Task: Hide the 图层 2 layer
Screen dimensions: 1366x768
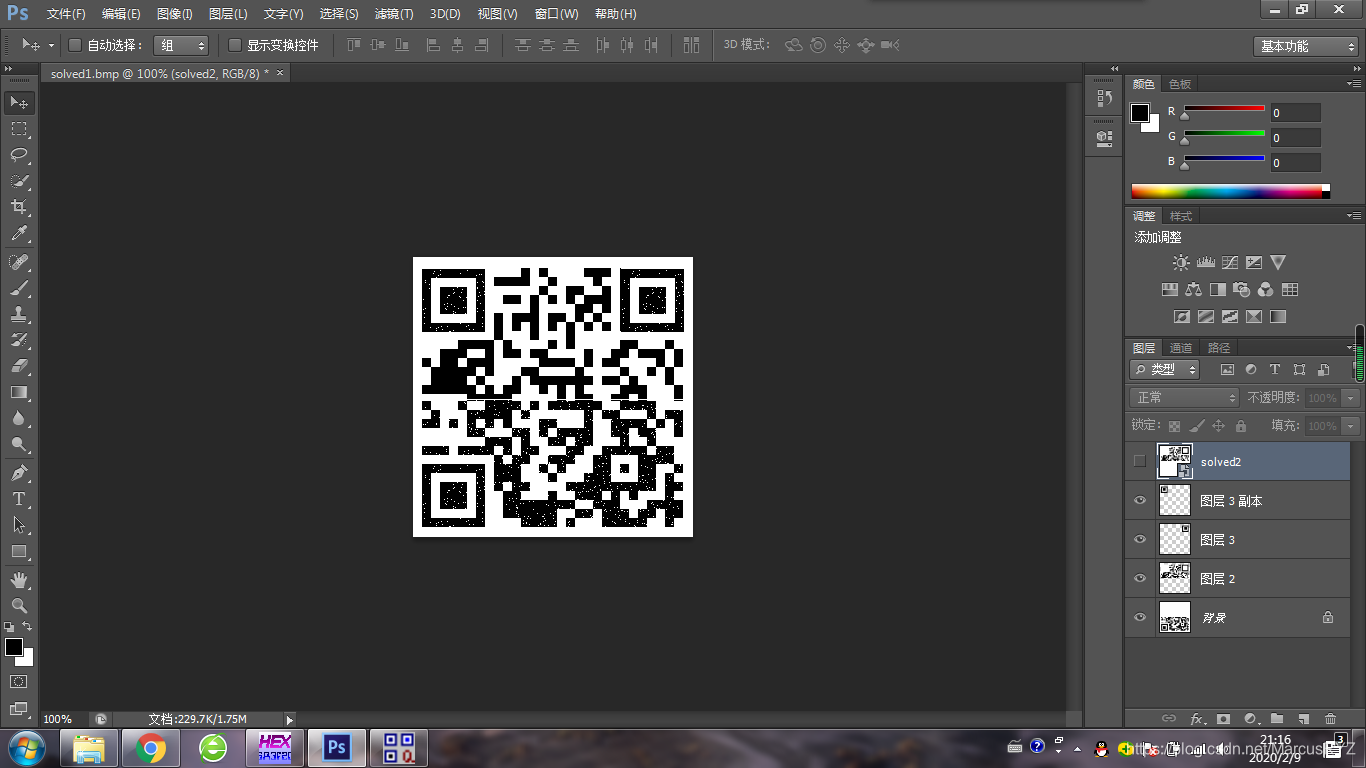Action: pos(1140,578)
